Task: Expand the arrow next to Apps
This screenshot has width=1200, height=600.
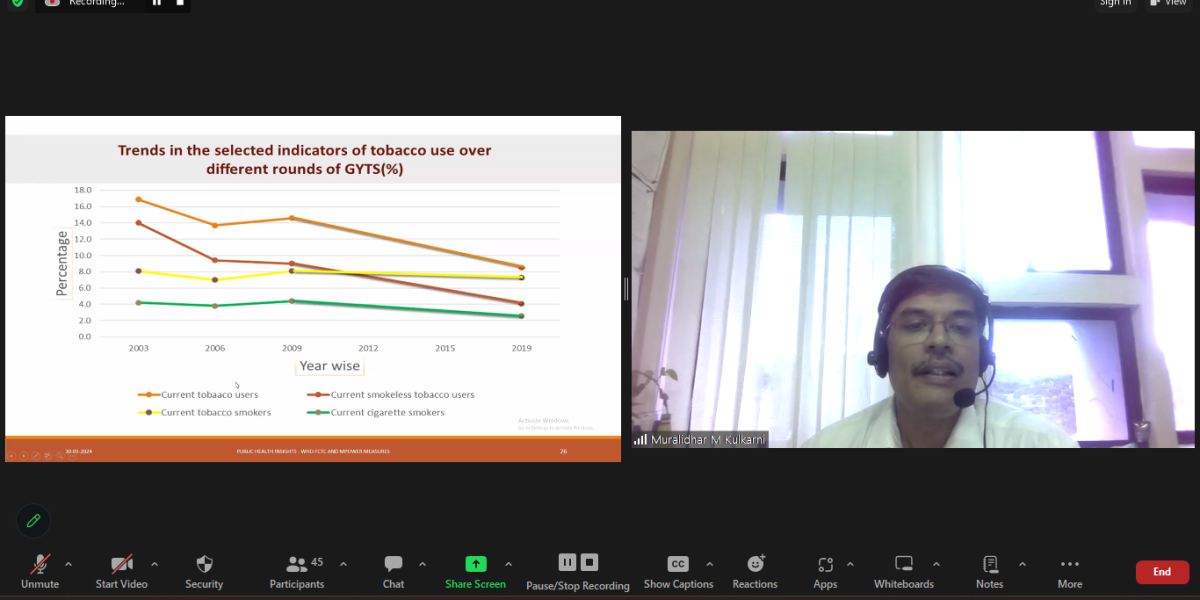Action: tap(850, 564)
